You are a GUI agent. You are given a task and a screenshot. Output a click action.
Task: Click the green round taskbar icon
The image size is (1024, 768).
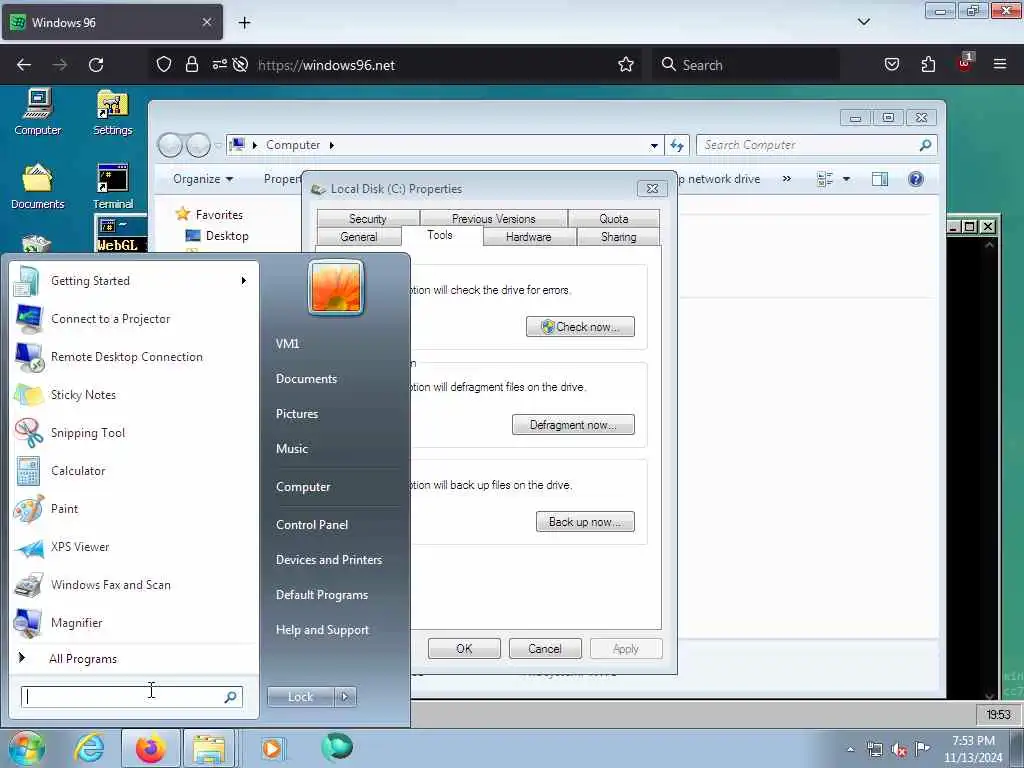tap(336, 747)
